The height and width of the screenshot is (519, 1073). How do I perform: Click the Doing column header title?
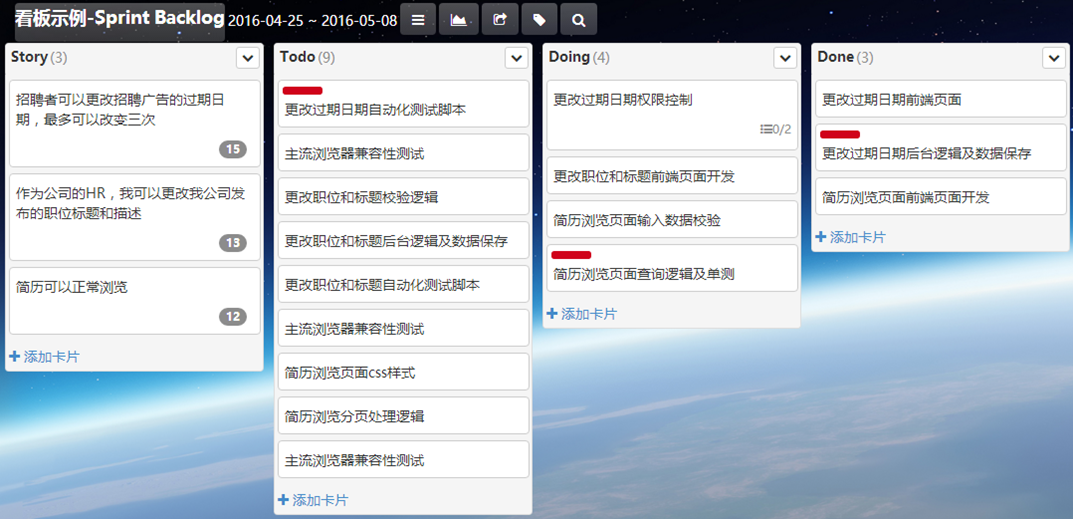click(x=569, y=58)
